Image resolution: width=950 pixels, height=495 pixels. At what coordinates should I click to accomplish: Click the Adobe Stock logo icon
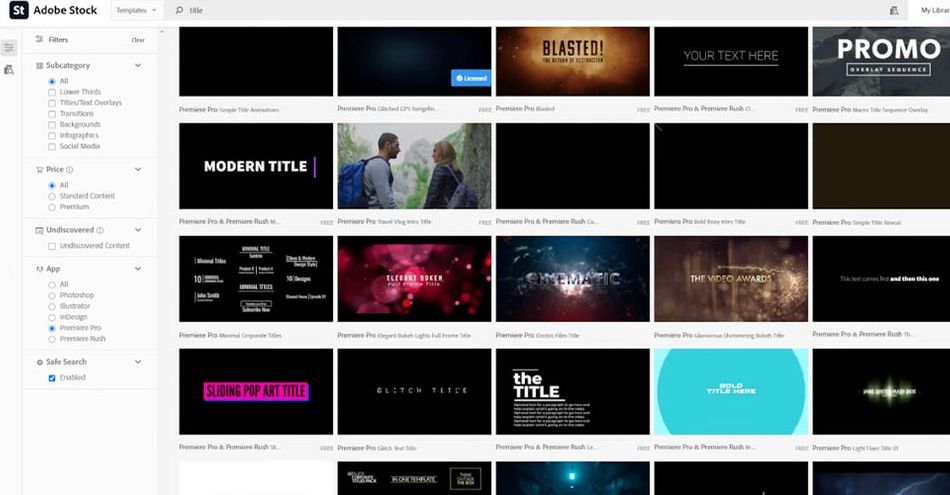tap(19, 10)
